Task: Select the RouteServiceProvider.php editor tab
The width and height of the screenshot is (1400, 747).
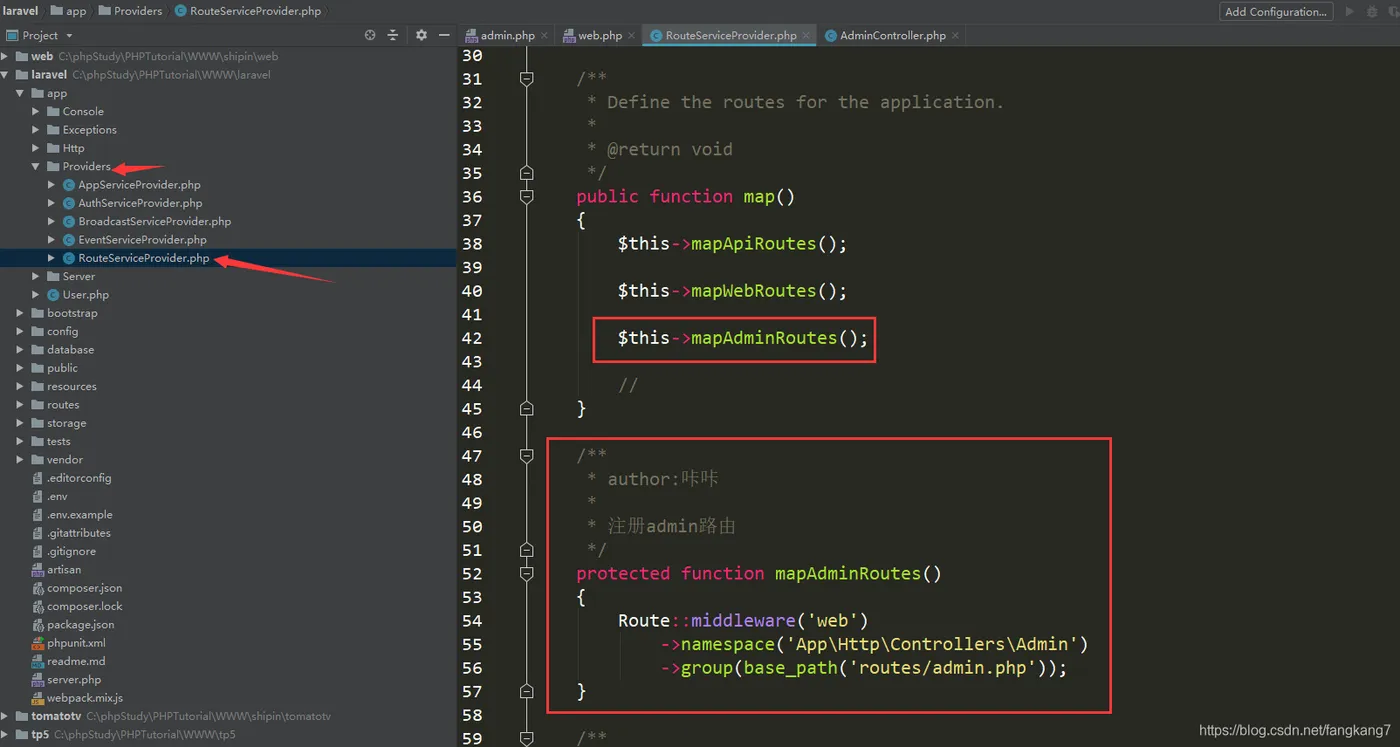Action: [731, 35]
